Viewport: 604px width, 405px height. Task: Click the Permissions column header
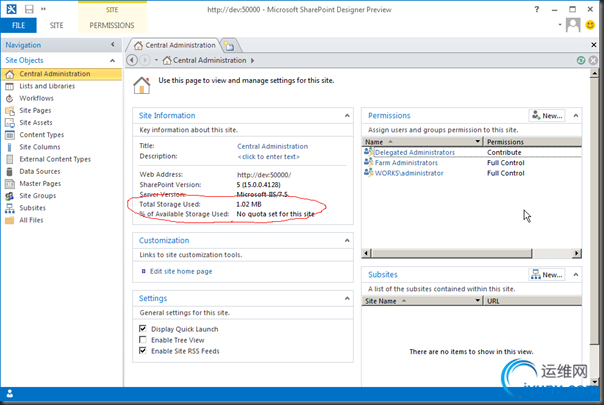532,142
